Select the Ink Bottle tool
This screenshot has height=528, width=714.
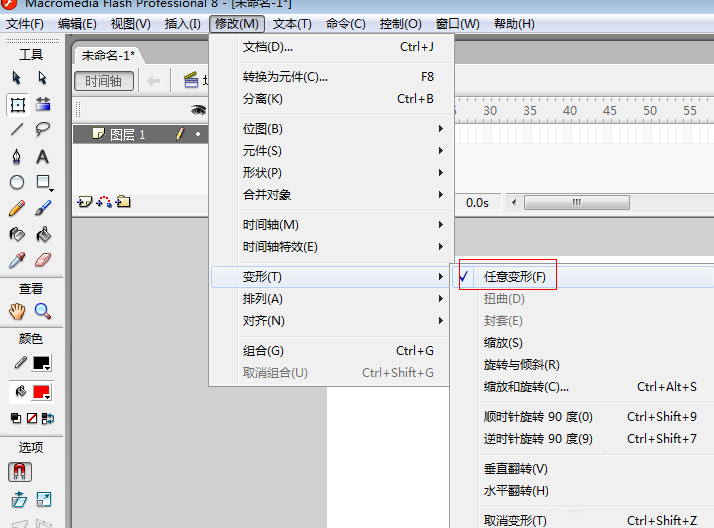pos(17,234)
